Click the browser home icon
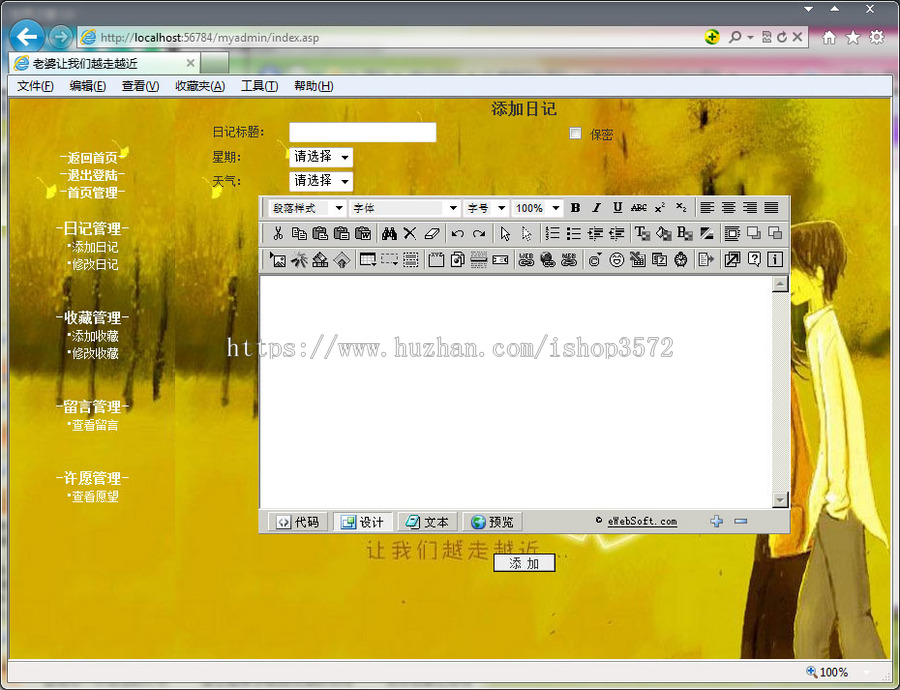Screen dimensions: 900x690 coord(829,37)
